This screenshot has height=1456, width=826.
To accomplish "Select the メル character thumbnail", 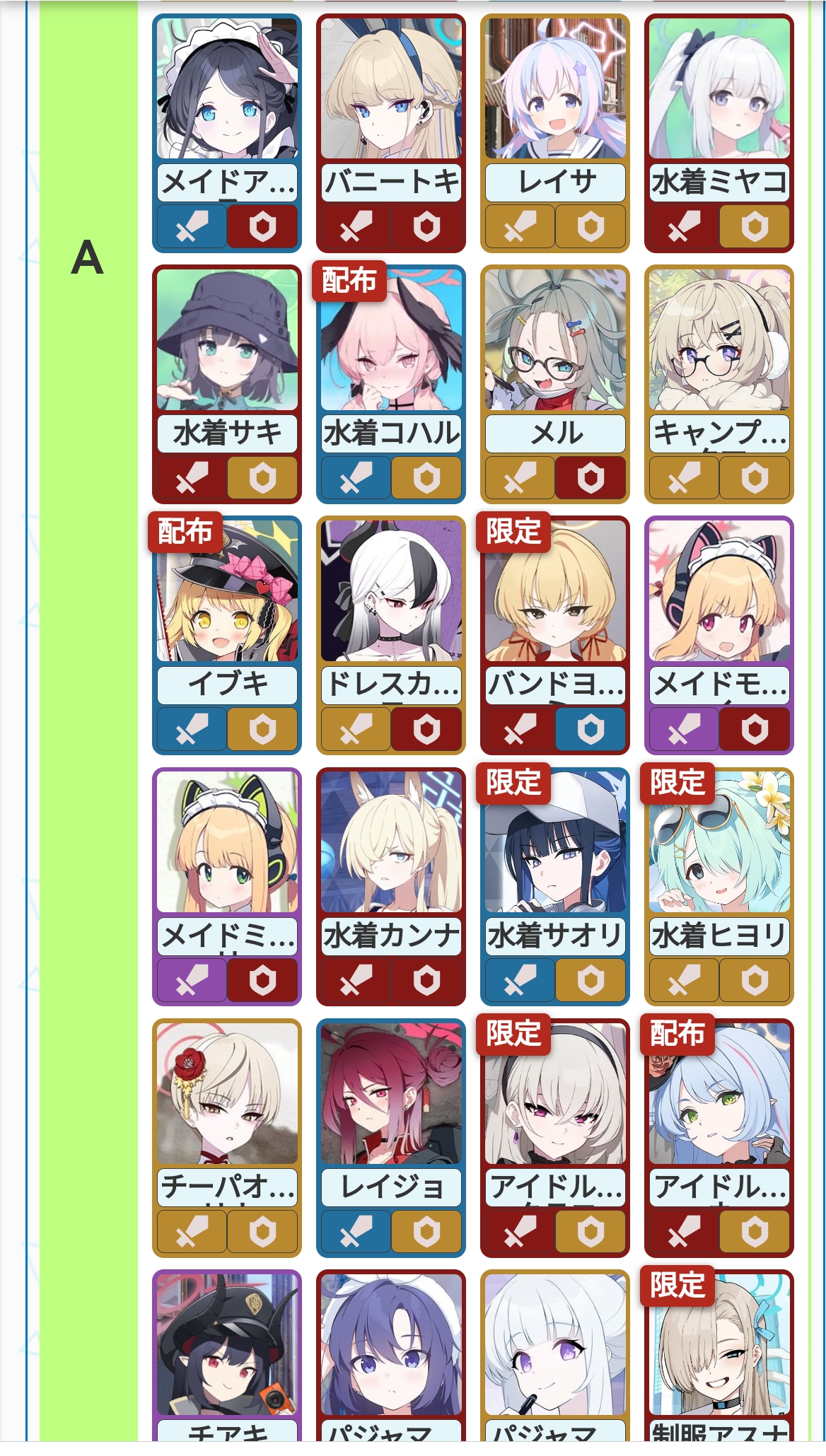I will pyautogui.click(x=555, y=339).
